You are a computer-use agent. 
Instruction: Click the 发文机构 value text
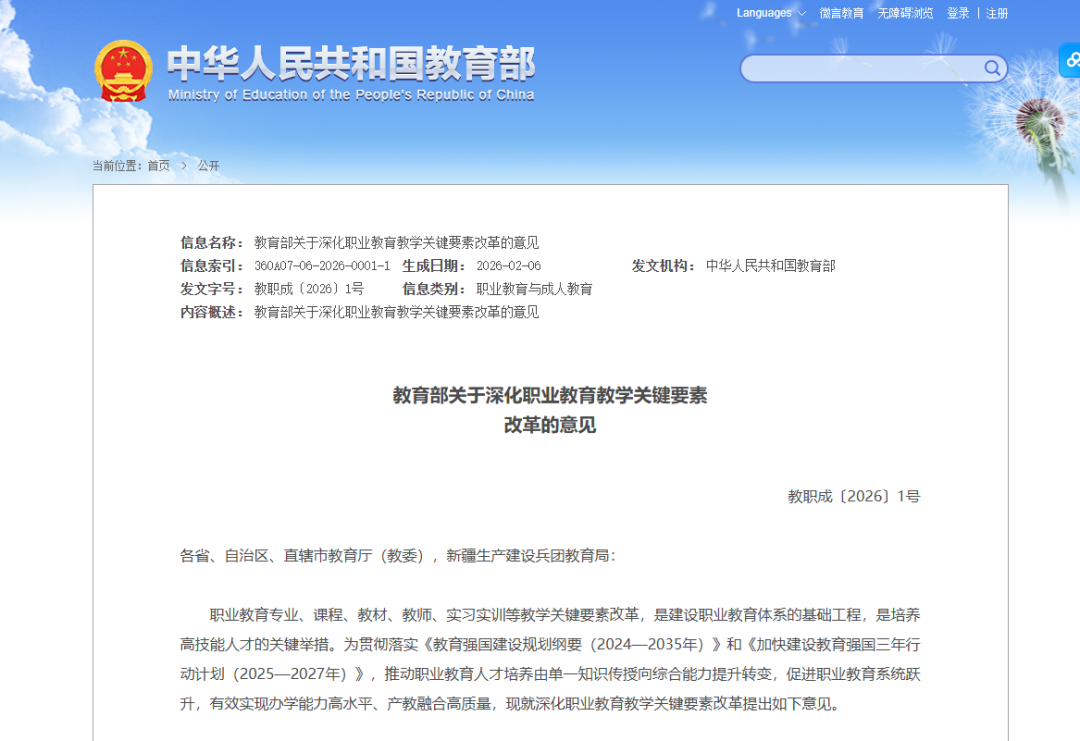(770, 266)
